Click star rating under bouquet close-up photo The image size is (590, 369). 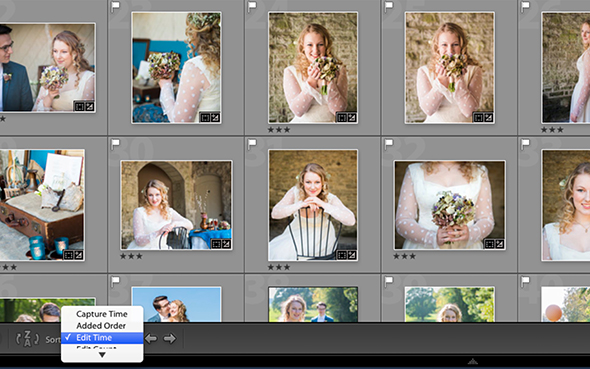click(404, 257)
